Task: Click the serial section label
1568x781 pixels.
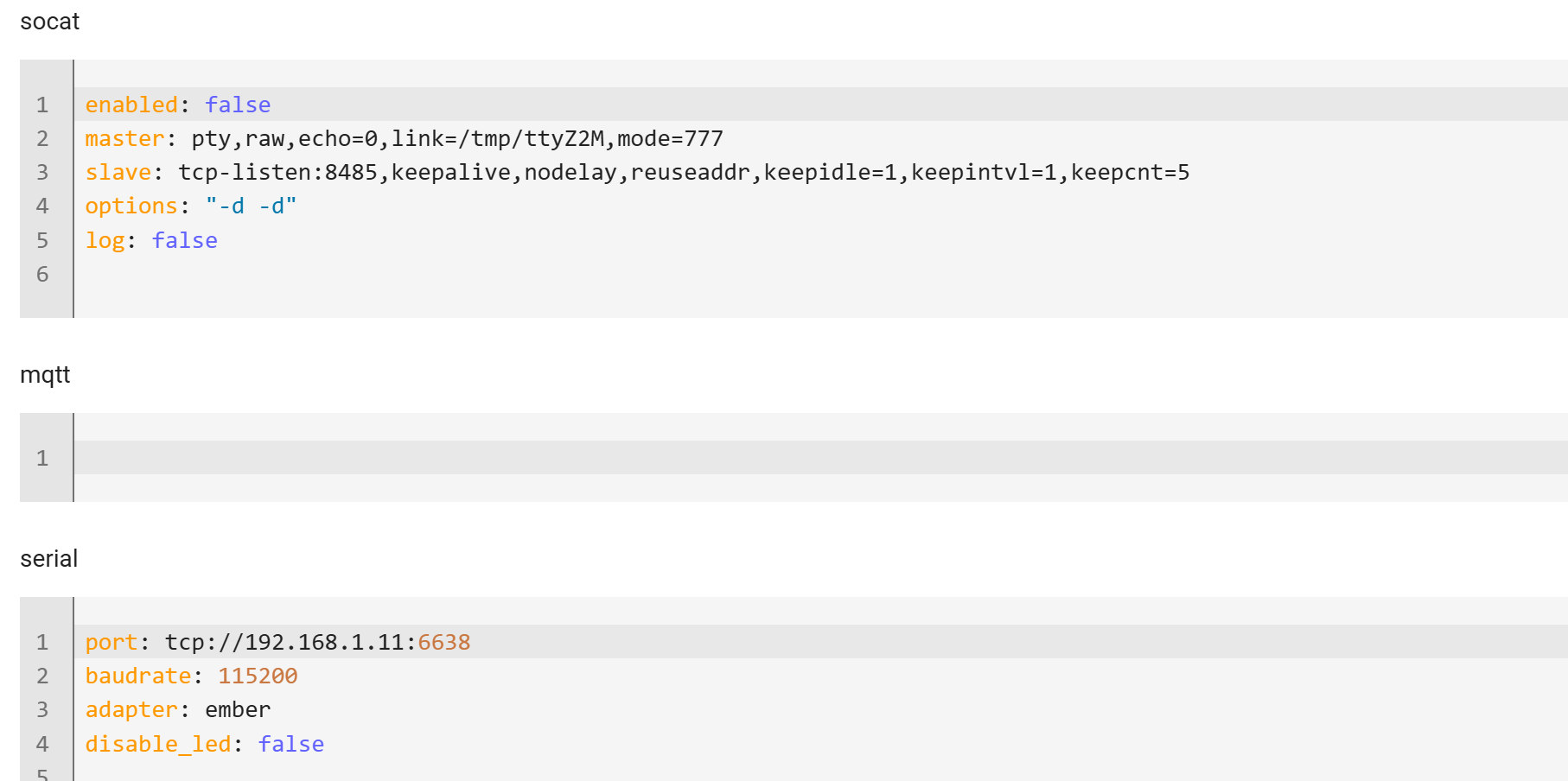Action: coord(48,559)
